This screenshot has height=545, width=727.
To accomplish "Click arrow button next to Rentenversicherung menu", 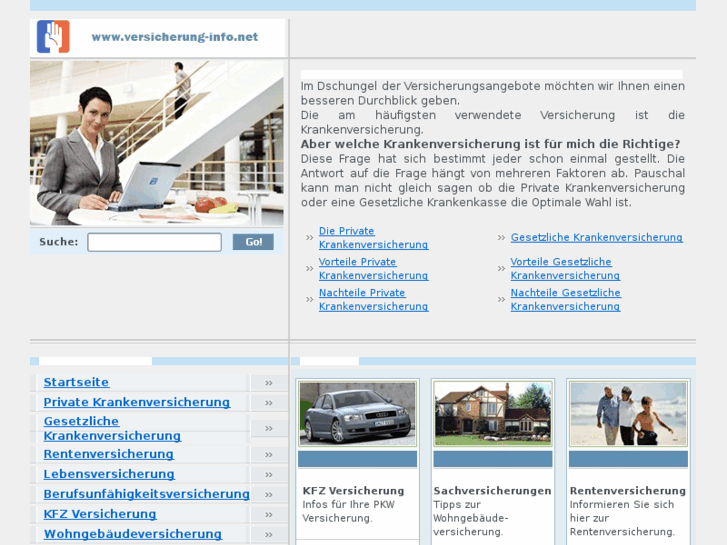I will pyautogui.click(x=269, y=455).
